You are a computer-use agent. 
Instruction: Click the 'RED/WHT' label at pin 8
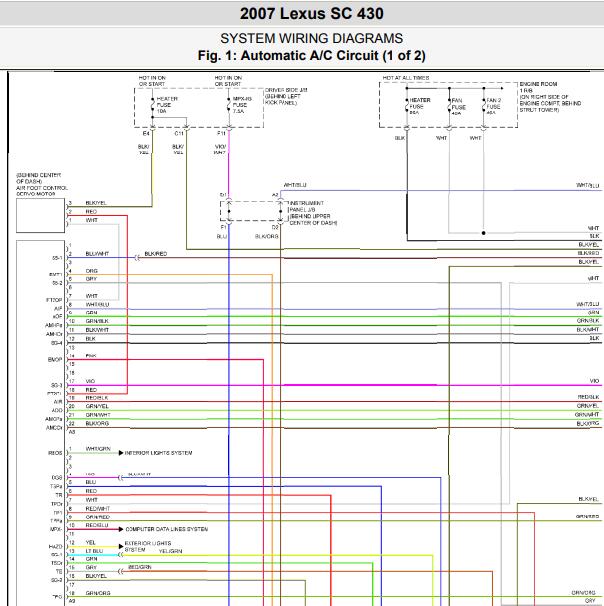(97, 508)
